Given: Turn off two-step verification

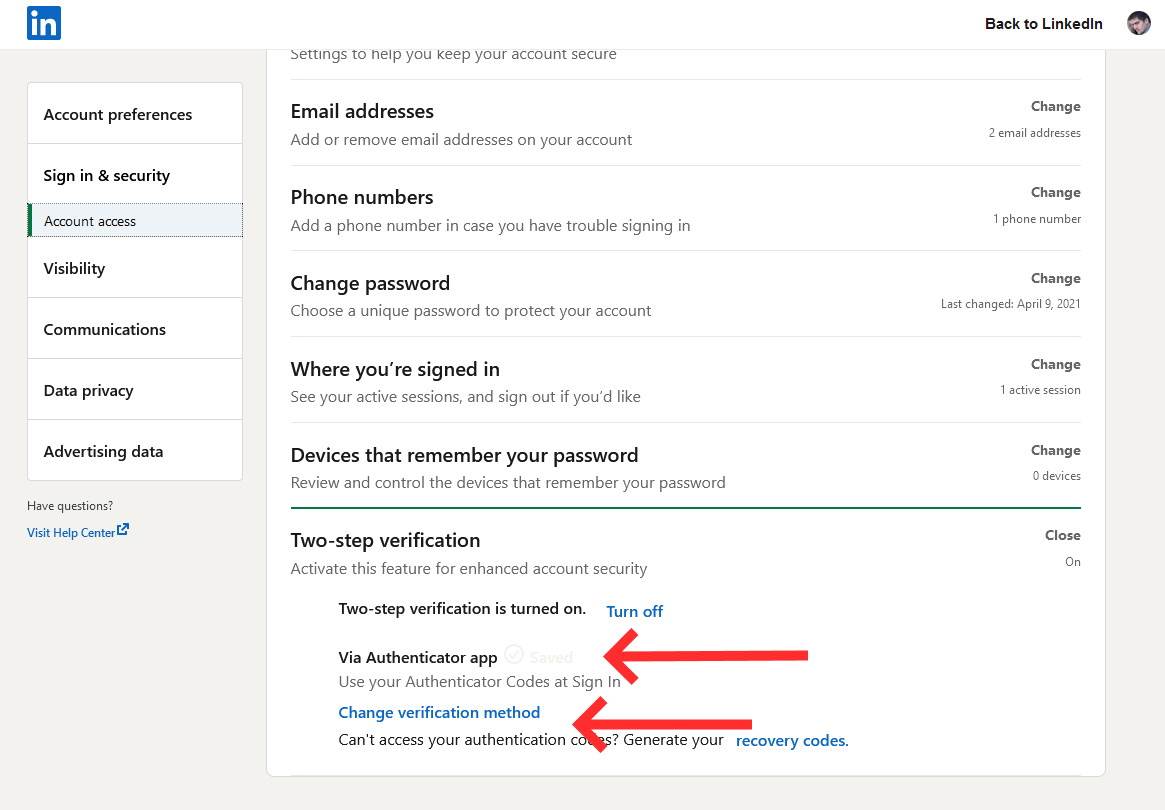Looking at the screenshot, I should pyautogui.click(x=634, y=611).
